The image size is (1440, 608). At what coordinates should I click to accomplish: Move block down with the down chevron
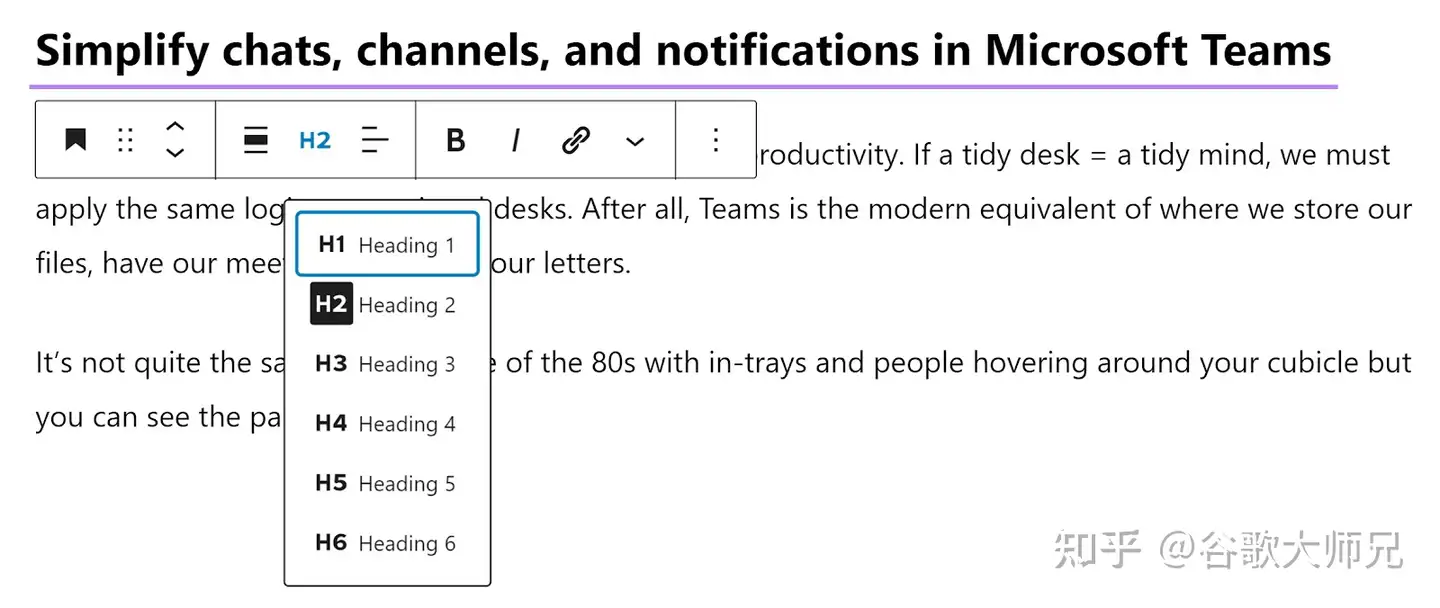click(175, 153)
